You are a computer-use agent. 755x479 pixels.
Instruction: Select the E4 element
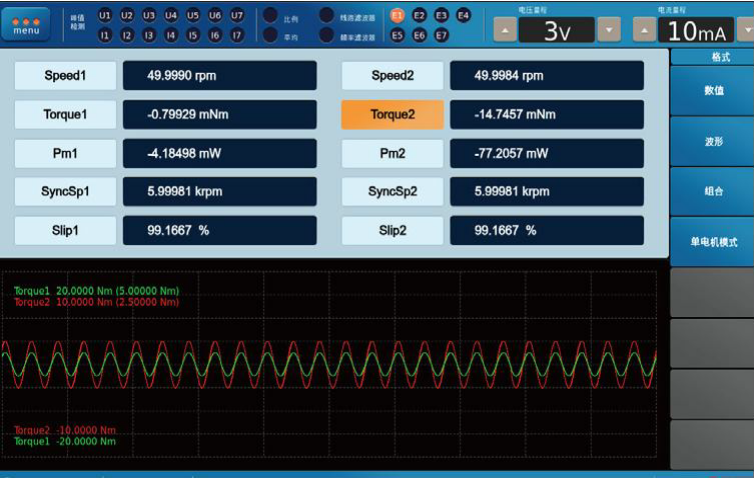463,15
